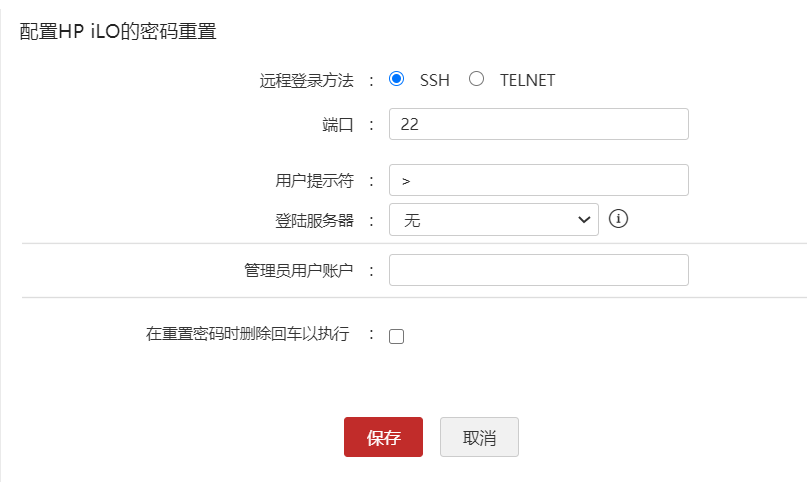Click the SSH option label text
The image size is (807, 482).
click(435, 80)
